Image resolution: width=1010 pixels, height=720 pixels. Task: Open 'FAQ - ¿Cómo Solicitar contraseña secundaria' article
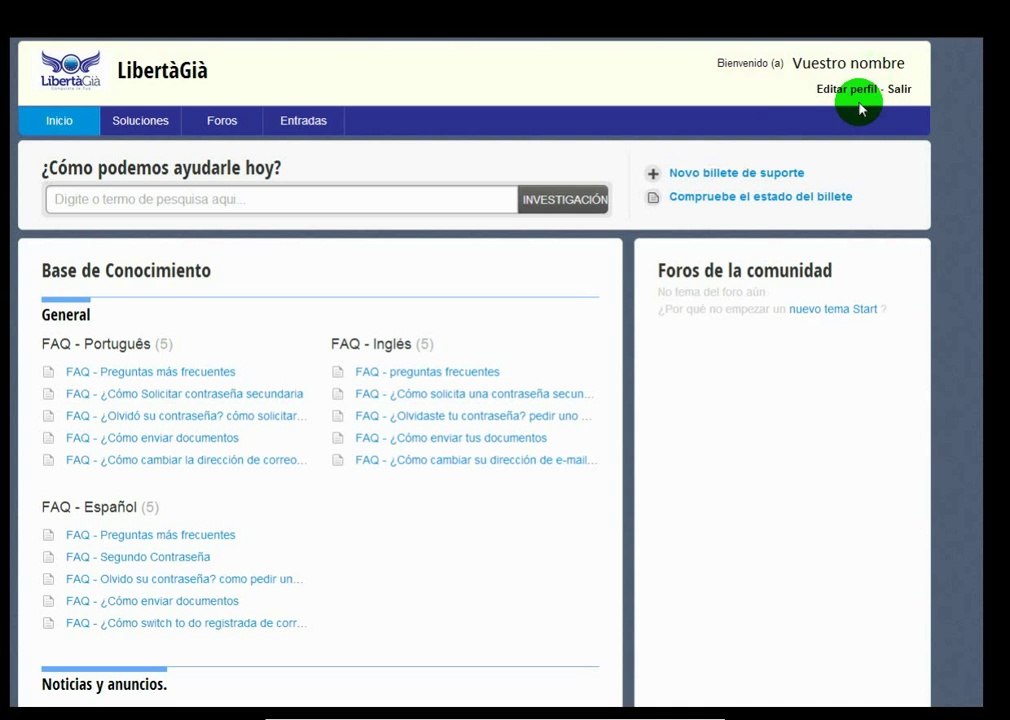tap(184, 393)
